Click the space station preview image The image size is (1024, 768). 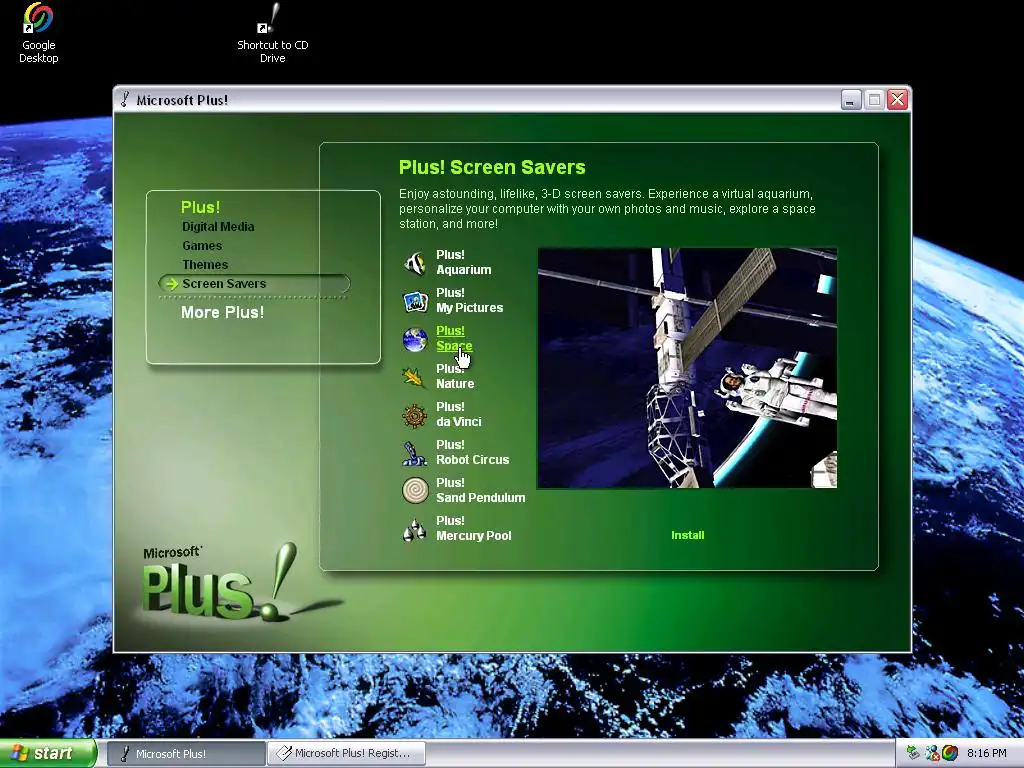click(x=687, y=368)
